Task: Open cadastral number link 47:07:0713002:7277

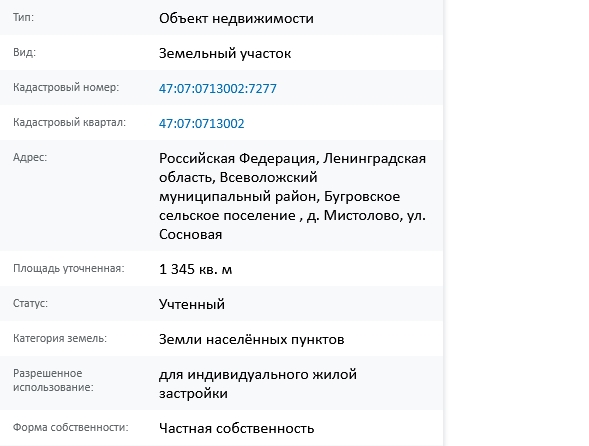Action: coord(217,88)
